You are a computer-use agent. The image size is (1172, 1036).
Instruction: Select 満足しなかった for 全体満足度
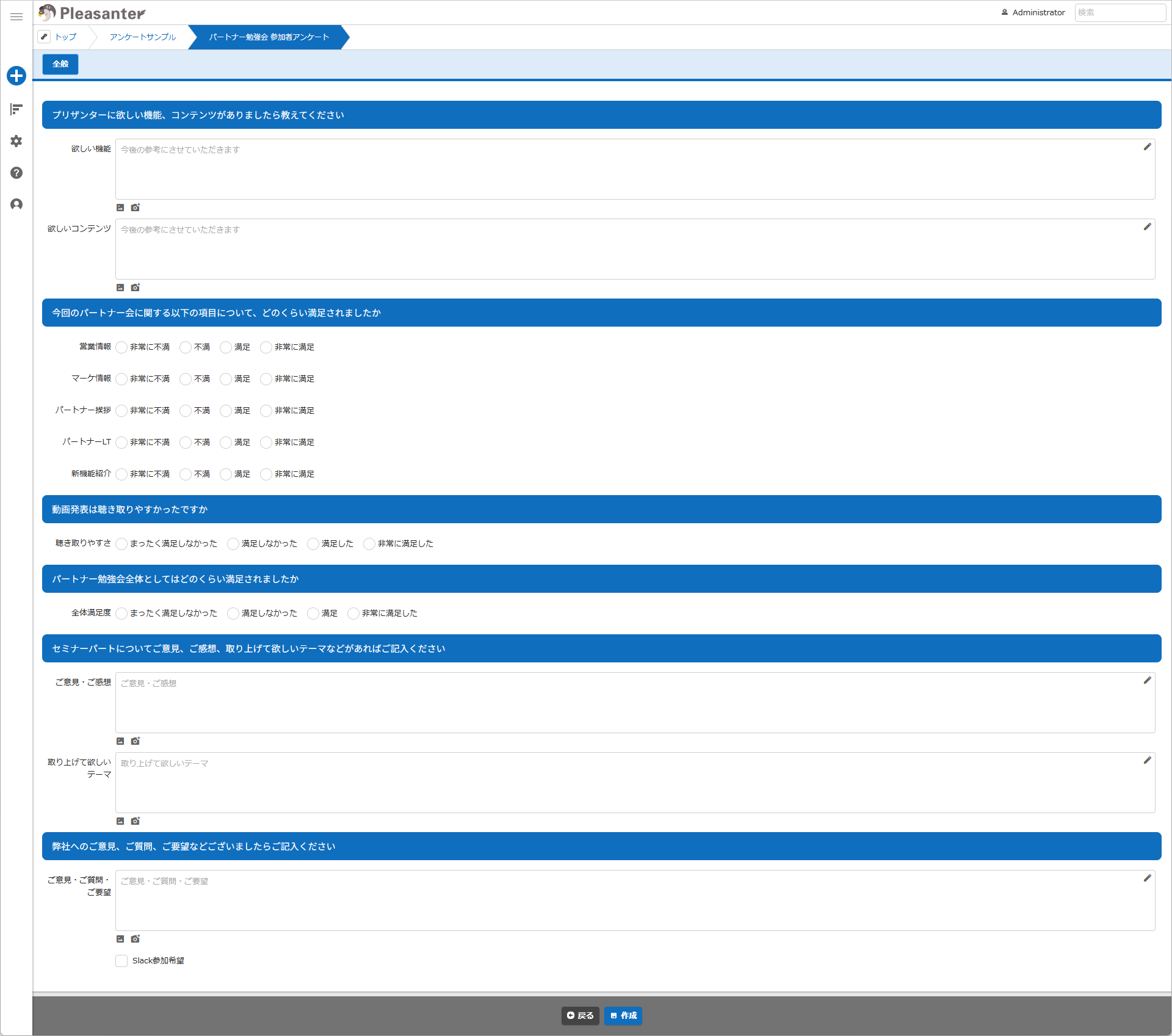pos(233,614)
